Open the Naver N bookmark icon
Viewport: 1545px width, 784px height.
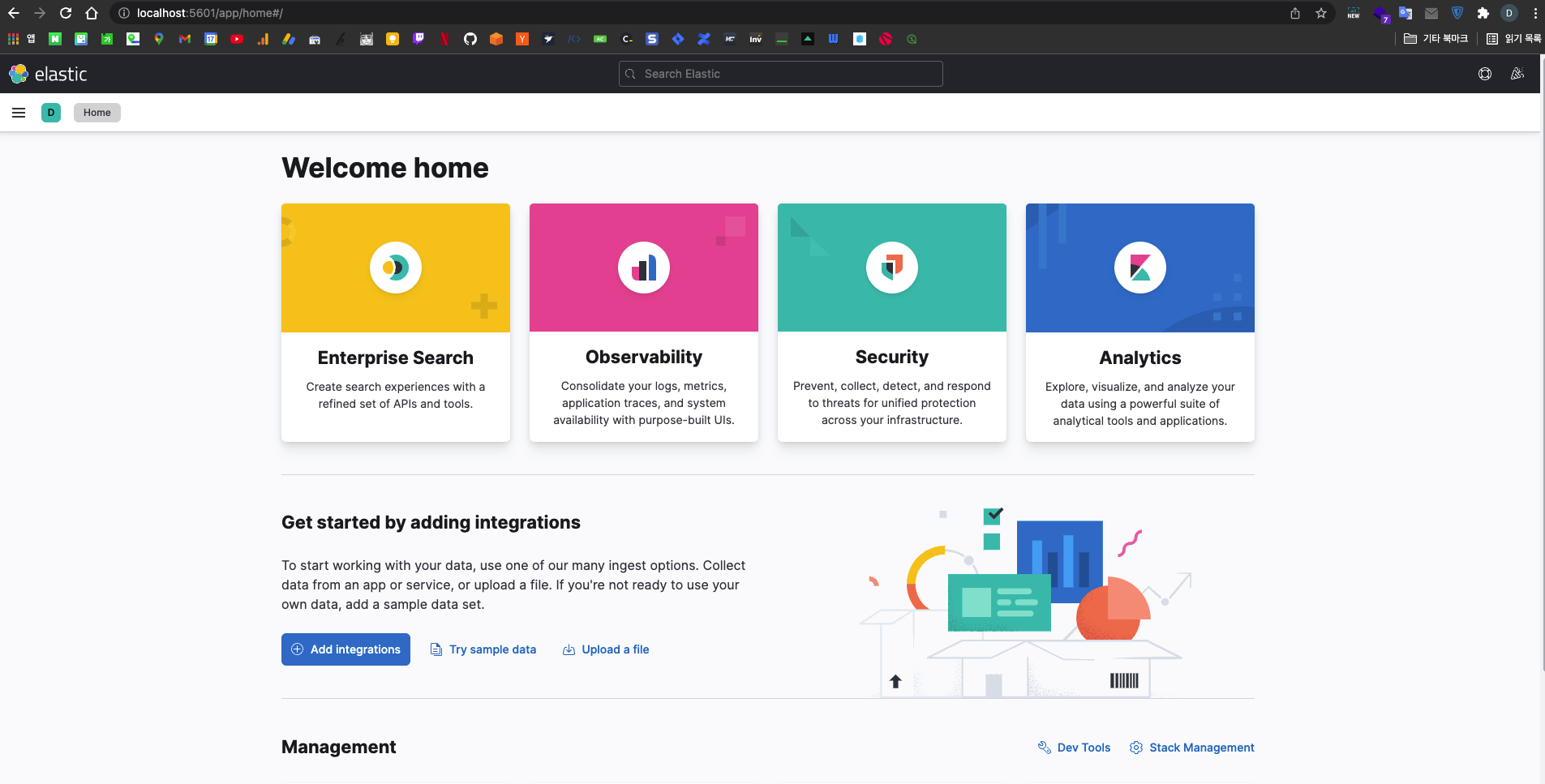click(55, 39)
